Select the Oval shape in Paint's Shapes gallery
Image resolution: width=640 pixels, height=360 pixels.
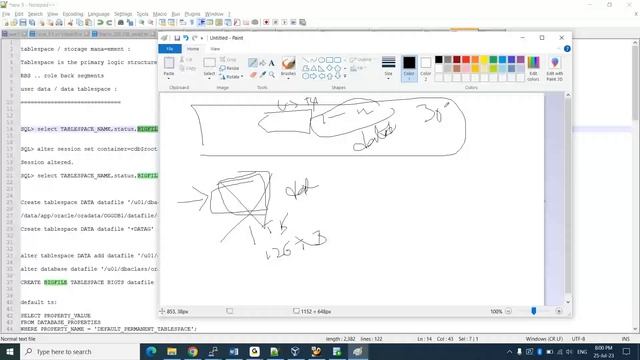pos(321,60)
